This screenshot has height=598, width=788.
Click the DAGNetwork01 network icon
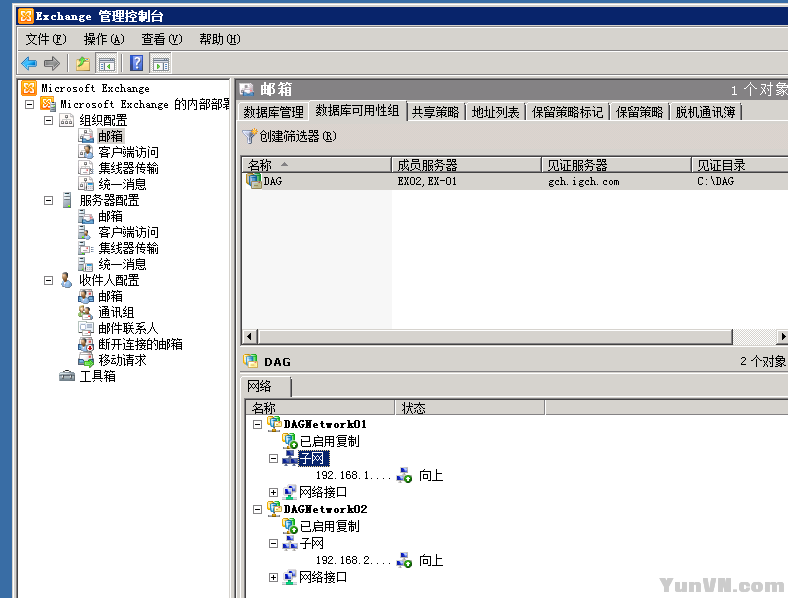(x=274, y=424)
